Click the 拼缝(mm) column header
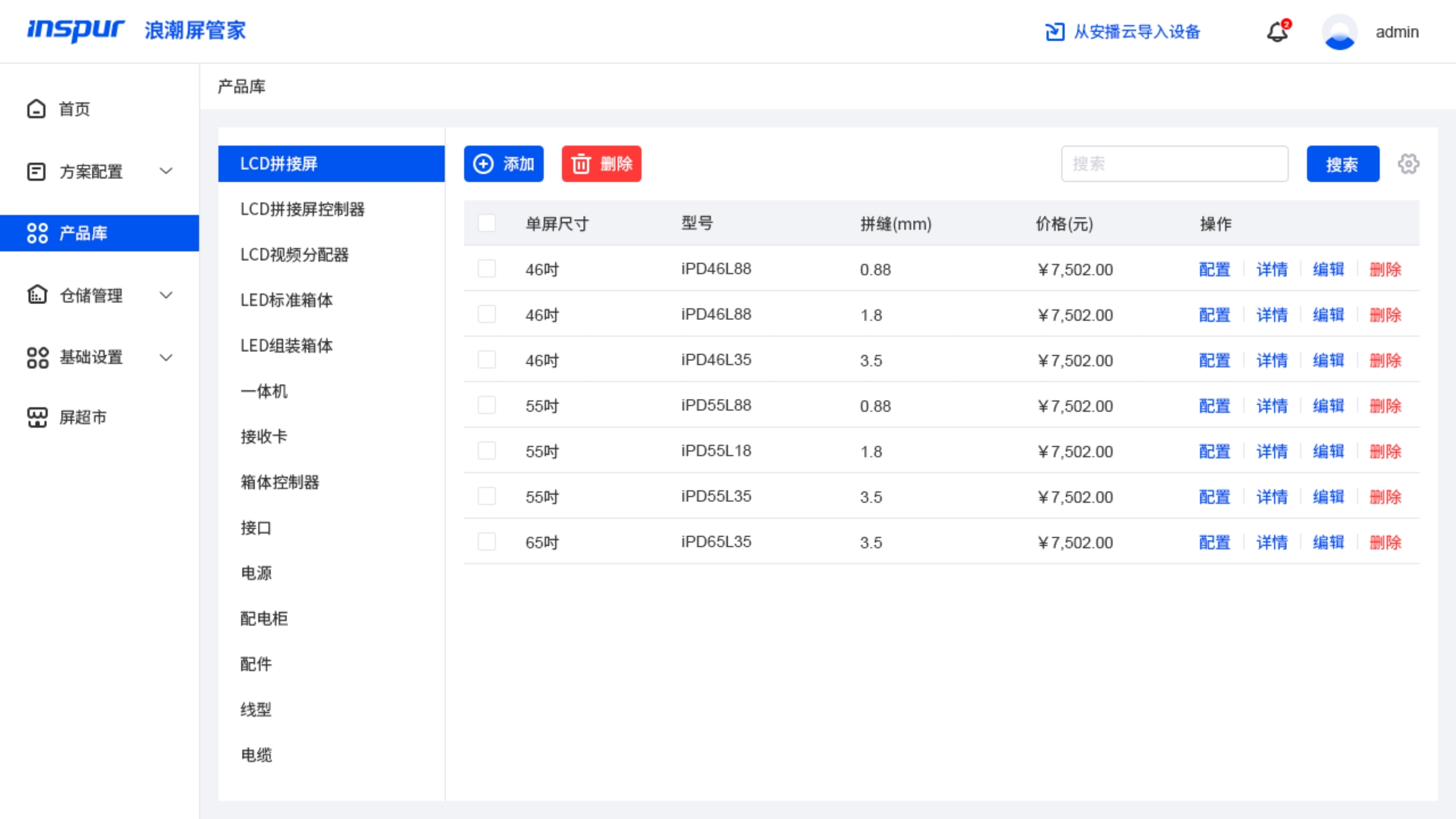 point(896,224)
